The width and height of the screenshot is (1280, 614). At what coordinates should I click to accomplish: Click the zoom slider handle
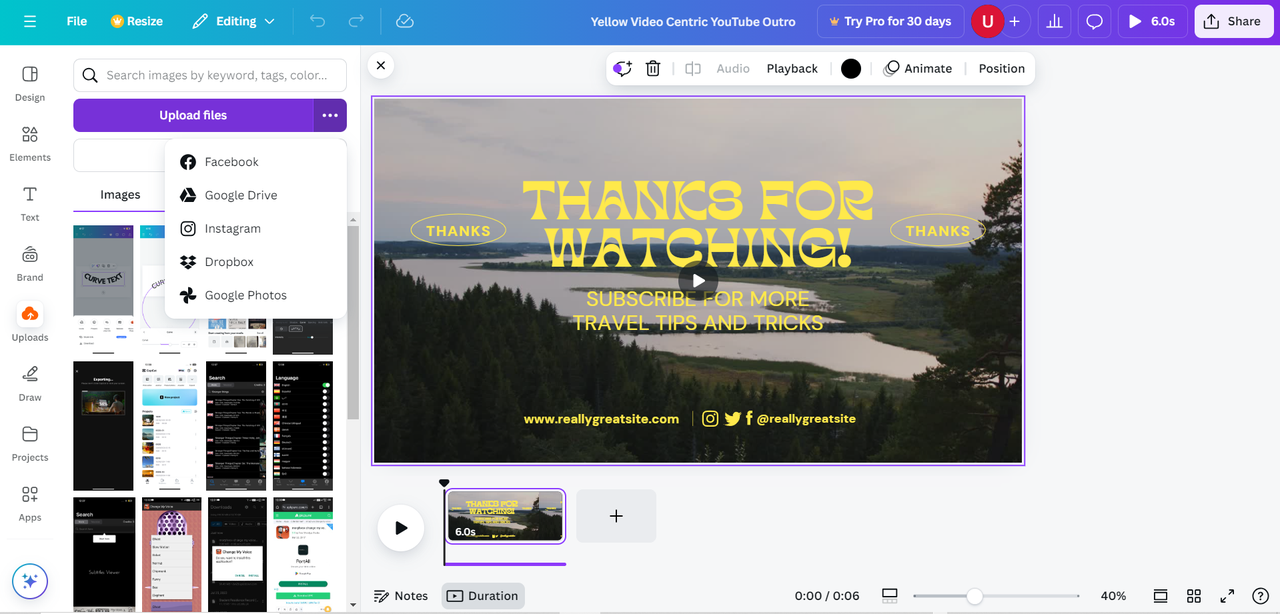[x=974, y=596]
